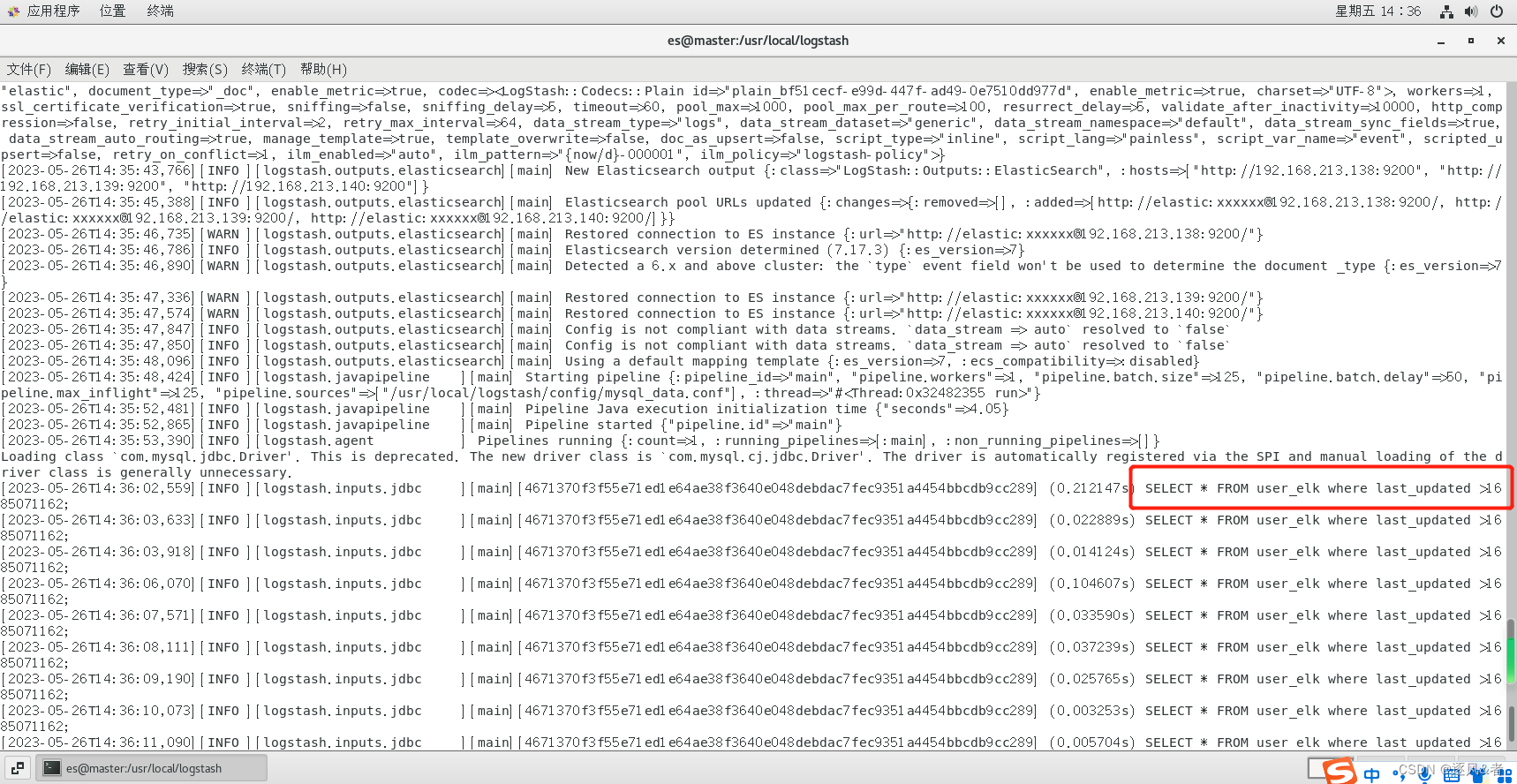
Task: Toggle the 中 Chinese input mode indicator
Action: (x=1371, y=775)
